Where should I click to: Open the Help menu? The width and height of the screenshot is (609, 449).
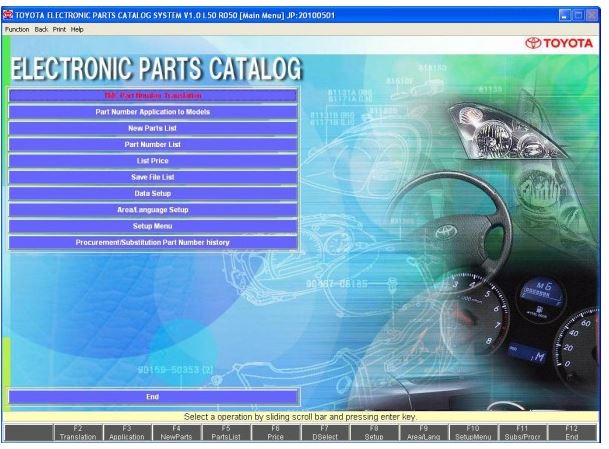point(77,29)
